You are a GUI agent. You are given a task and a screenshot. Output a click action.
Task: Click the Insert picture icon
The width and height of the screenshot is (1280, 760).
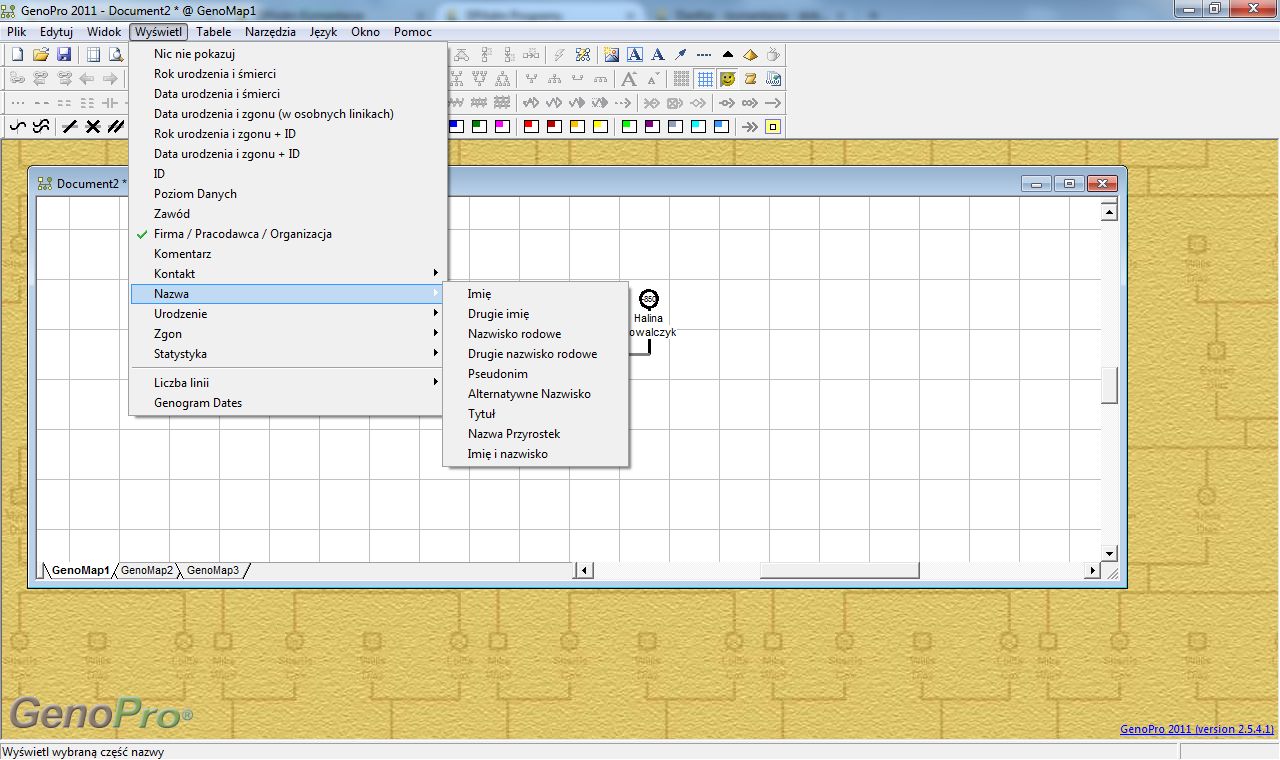tap(612, 54)
